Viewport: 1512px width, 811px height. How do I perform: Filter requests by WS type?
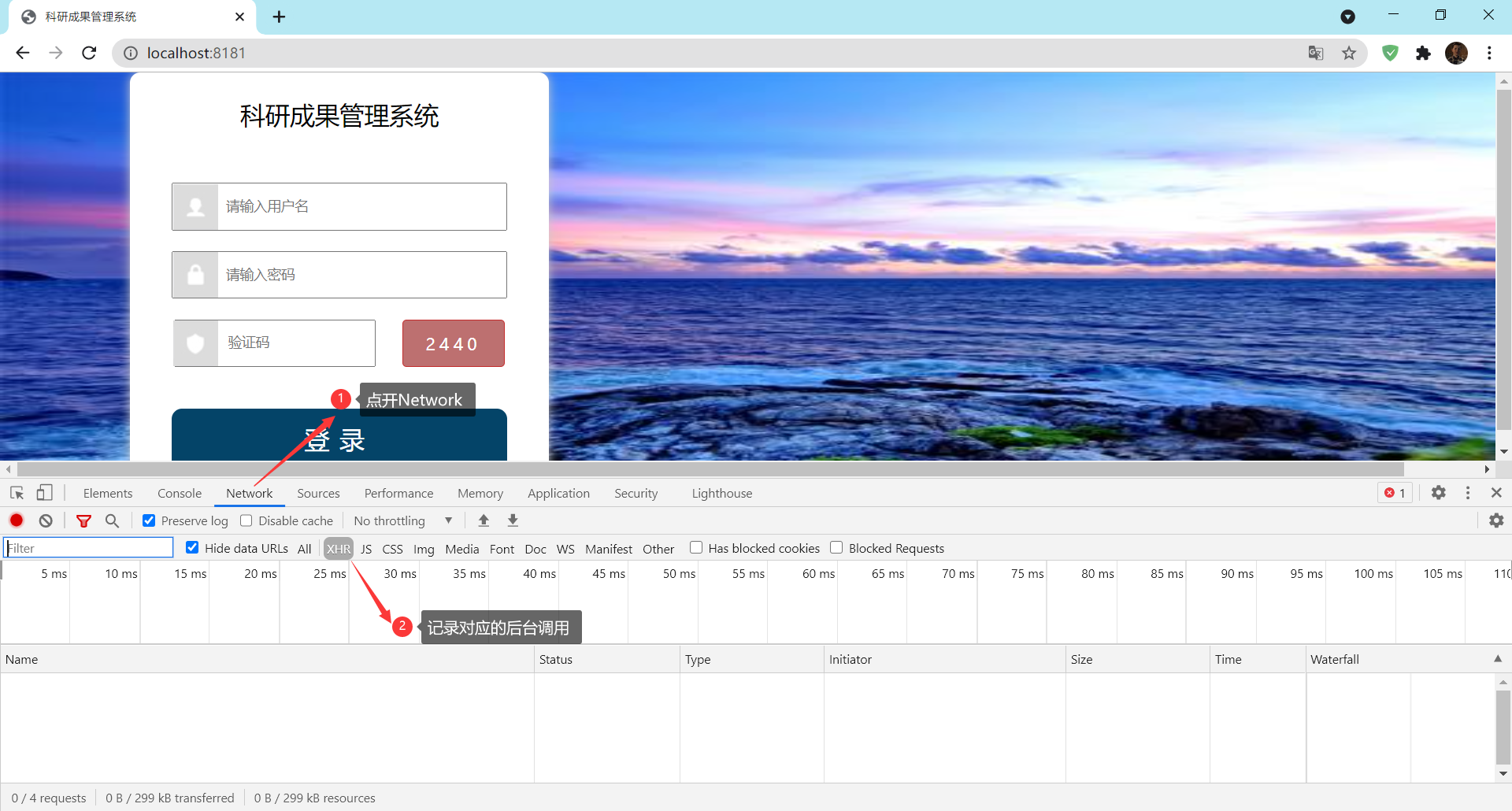click(x=565, y=549)
